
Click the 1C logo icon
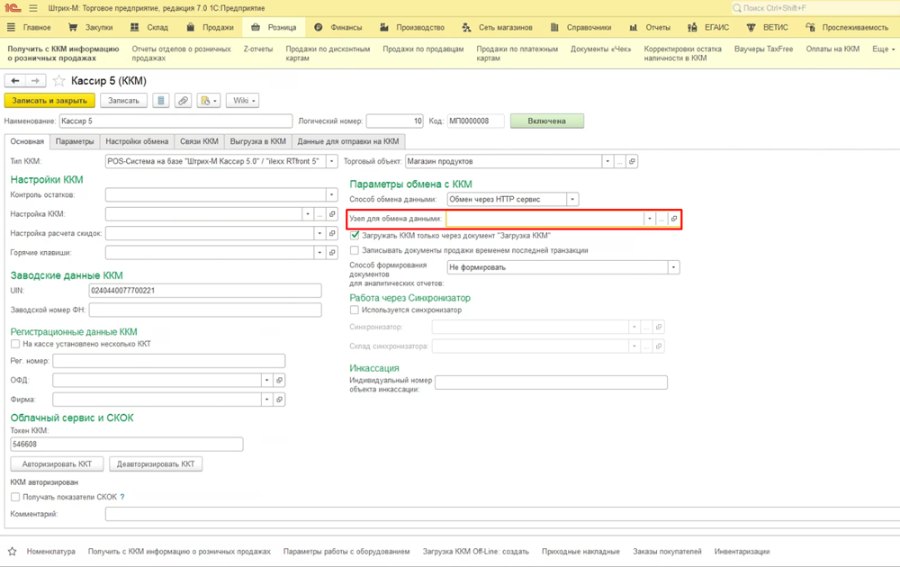pos(12,8)
